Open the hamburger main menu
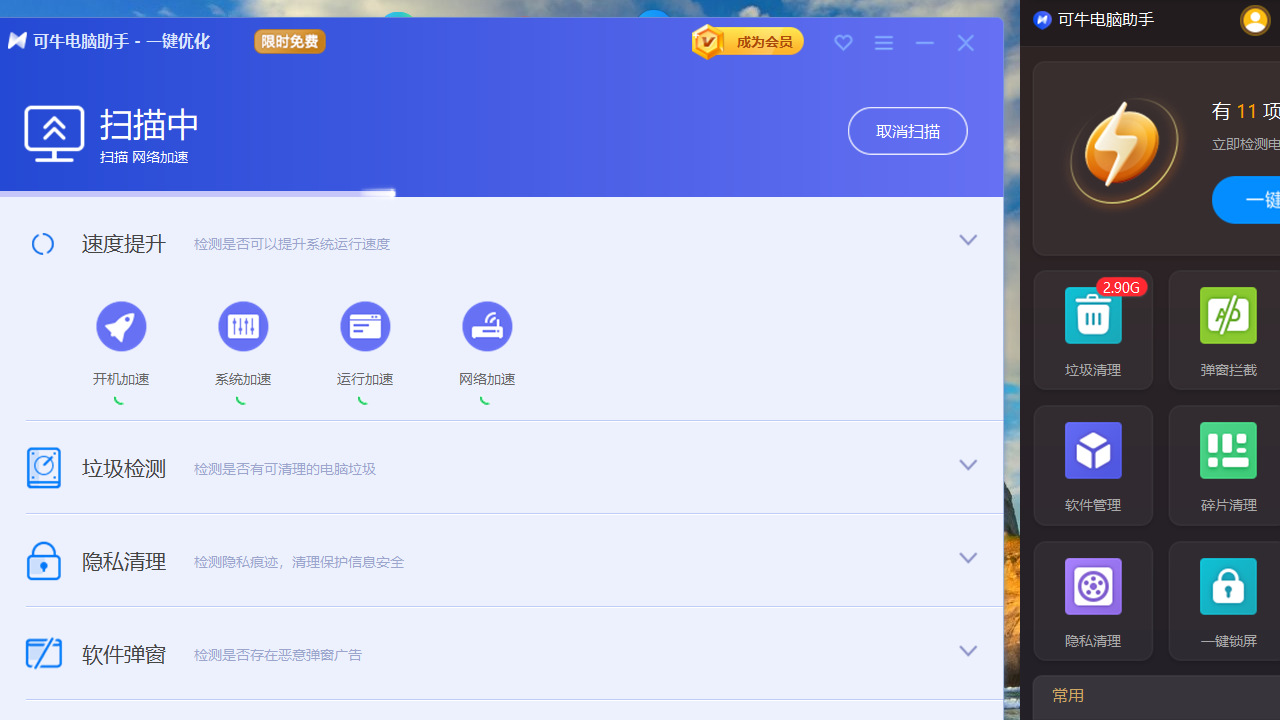 (883, 42)
